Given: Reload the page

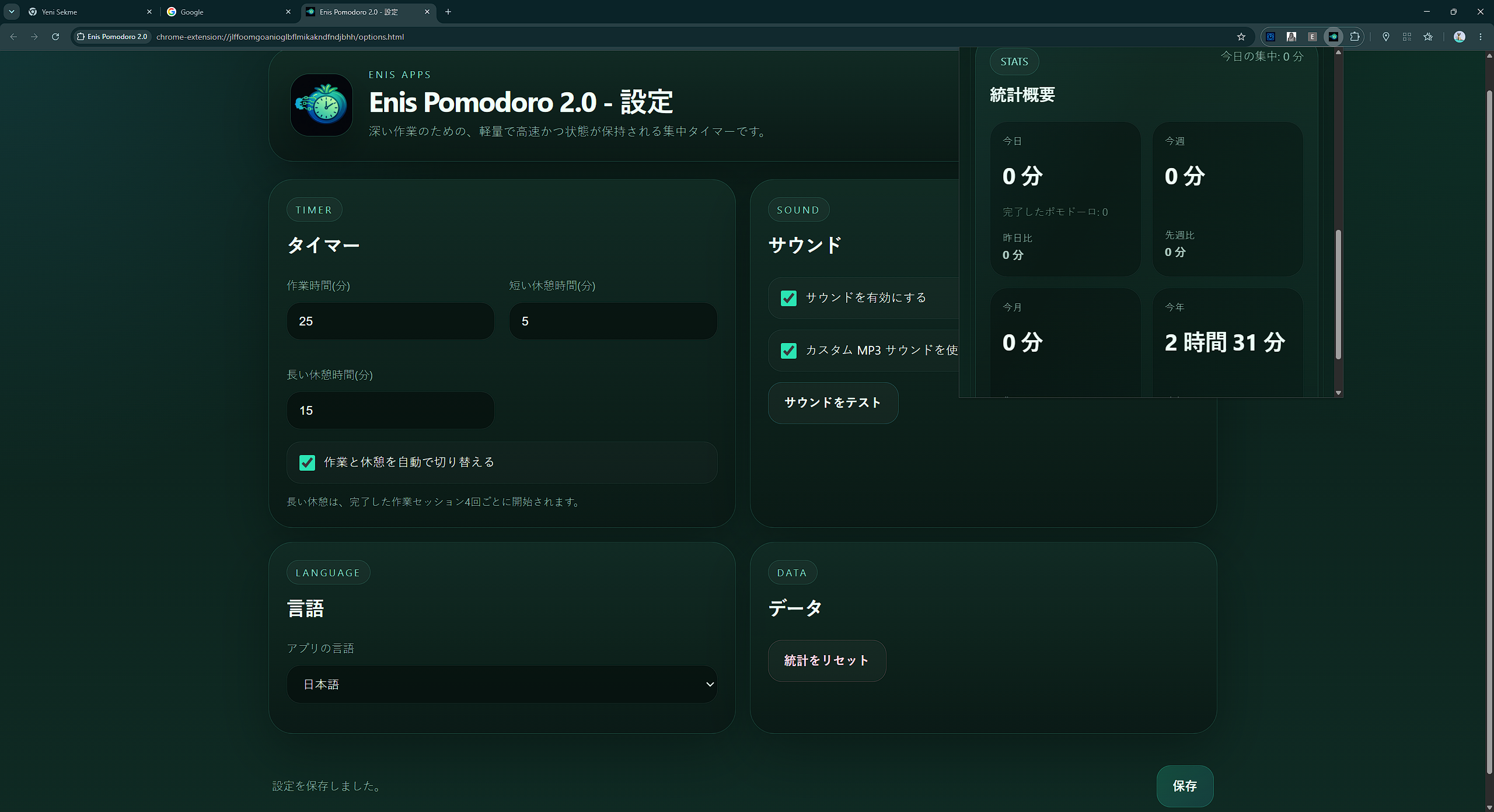Looking at the screenshot, I should (x=55, y=37).
